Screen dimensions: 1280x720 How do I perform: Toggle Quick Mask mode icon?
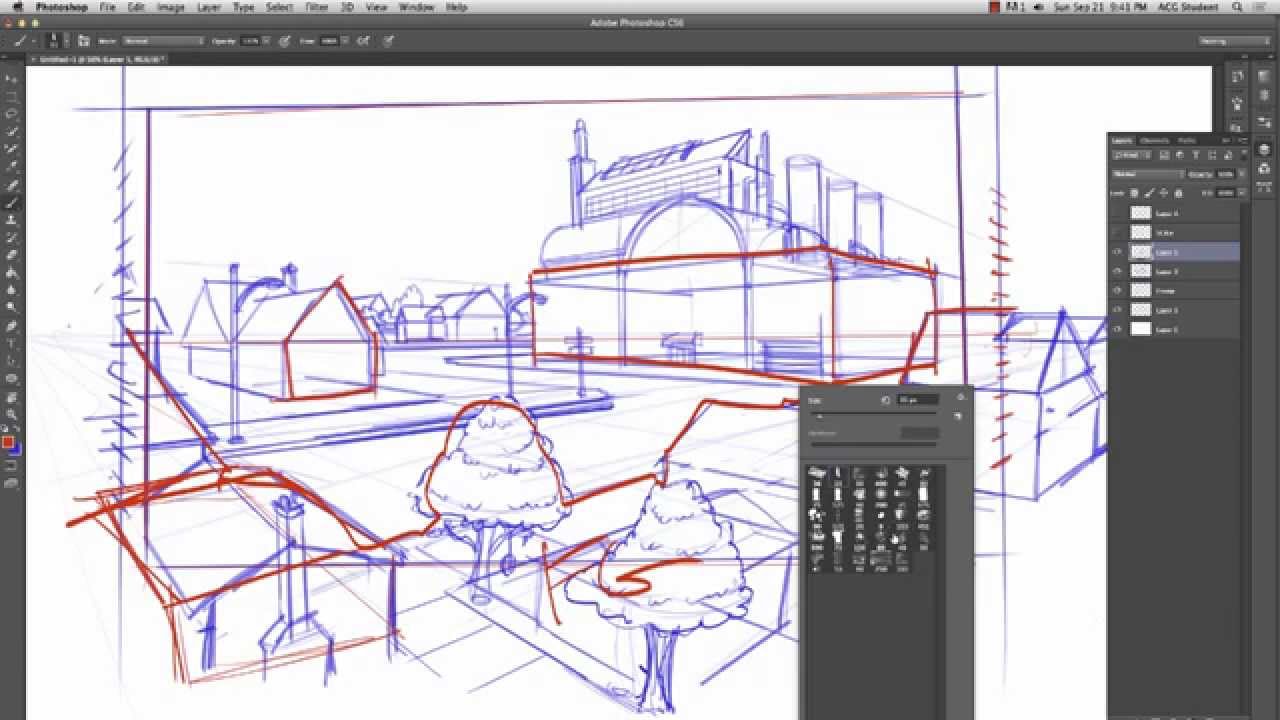tap(12, 465)
